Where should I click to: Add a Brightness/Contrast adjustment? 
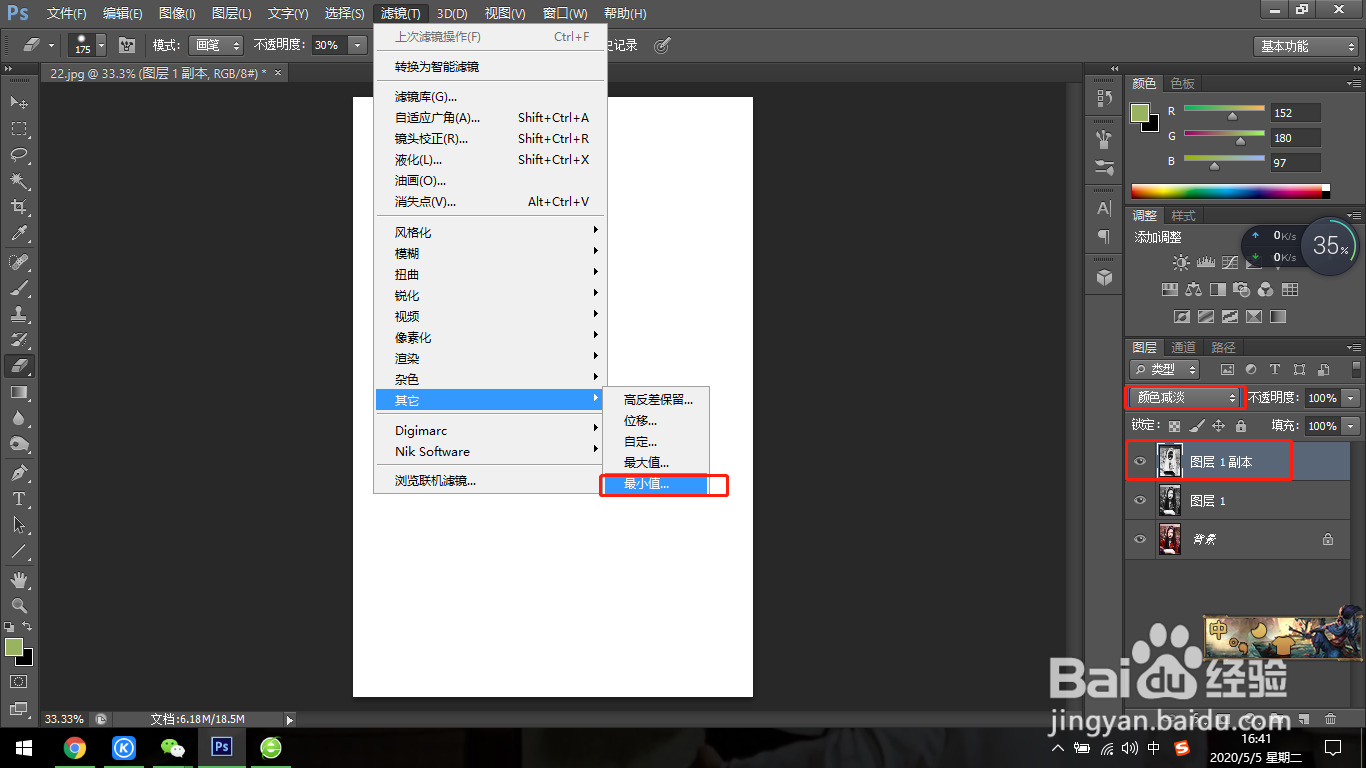coord(1181,262)
